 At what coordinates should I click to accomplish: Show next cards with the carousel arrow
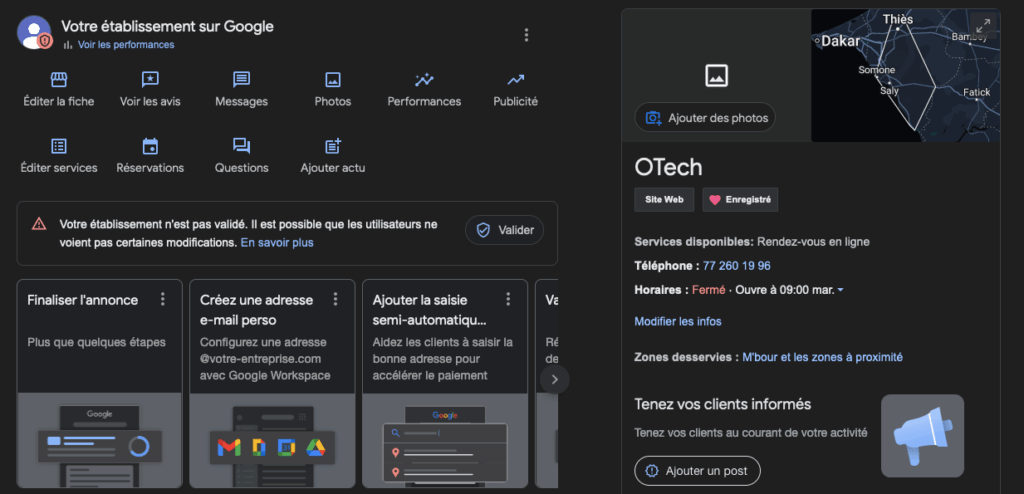click(554, 379)
